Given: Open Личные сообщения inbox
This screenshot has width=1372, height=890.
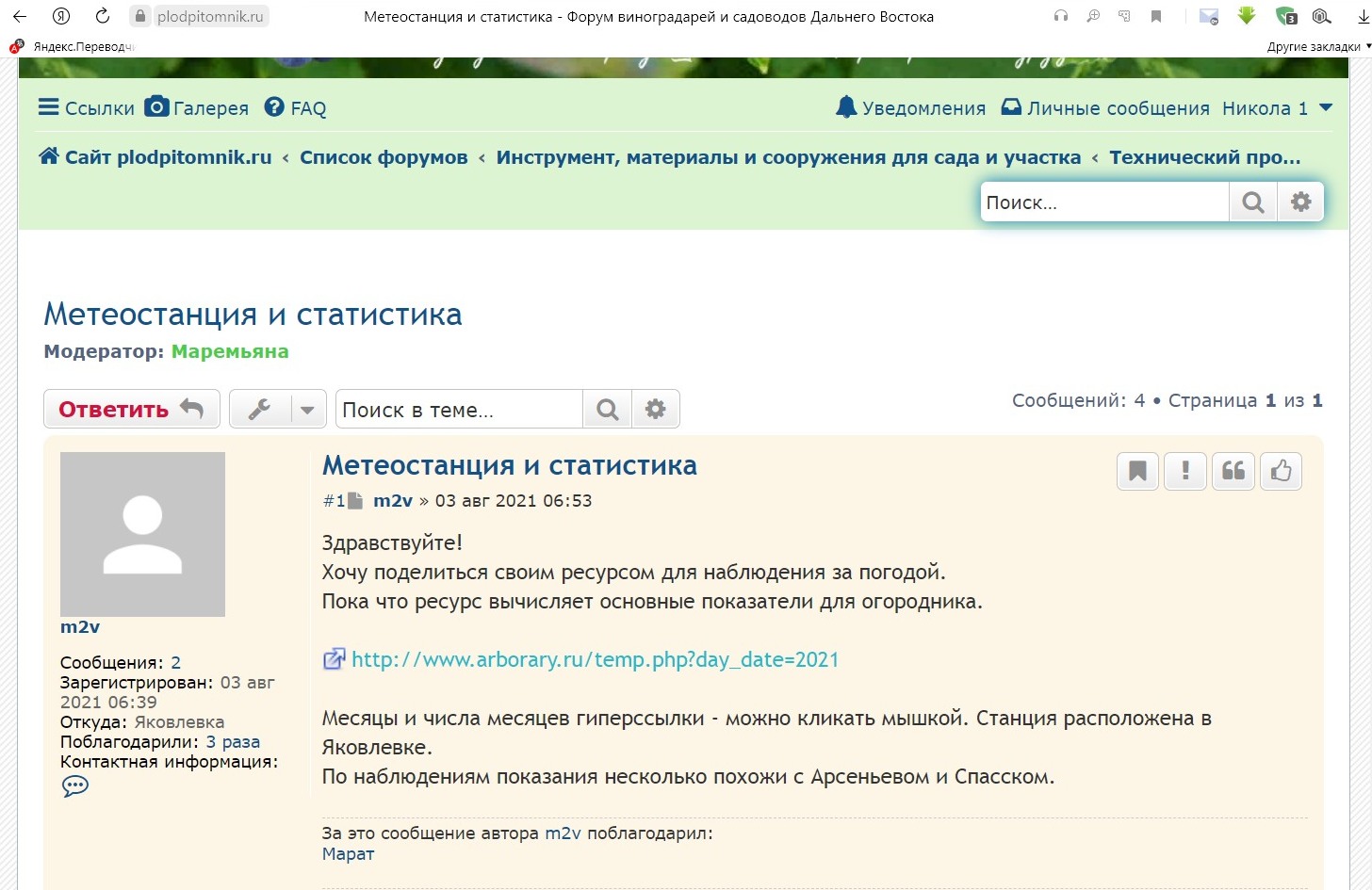Looking at the screenshot, I should pyautogui.click(x=1105, y=108).
